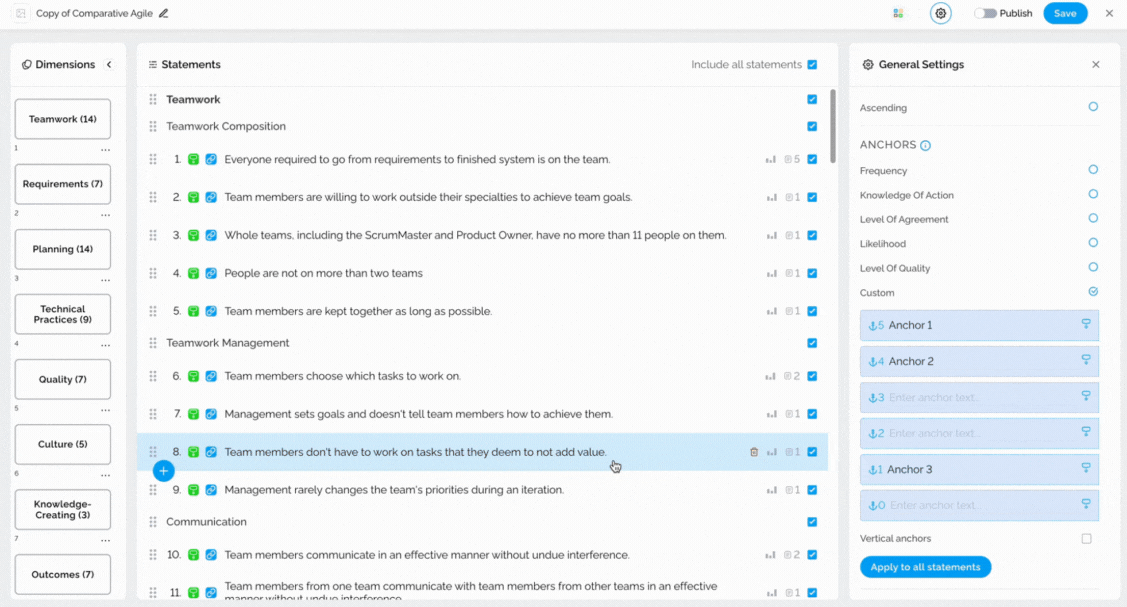Click the filter icon on Anchor 1
Screen dimensions: 1127x607
pyautogui.click(x=1086, y=324)
